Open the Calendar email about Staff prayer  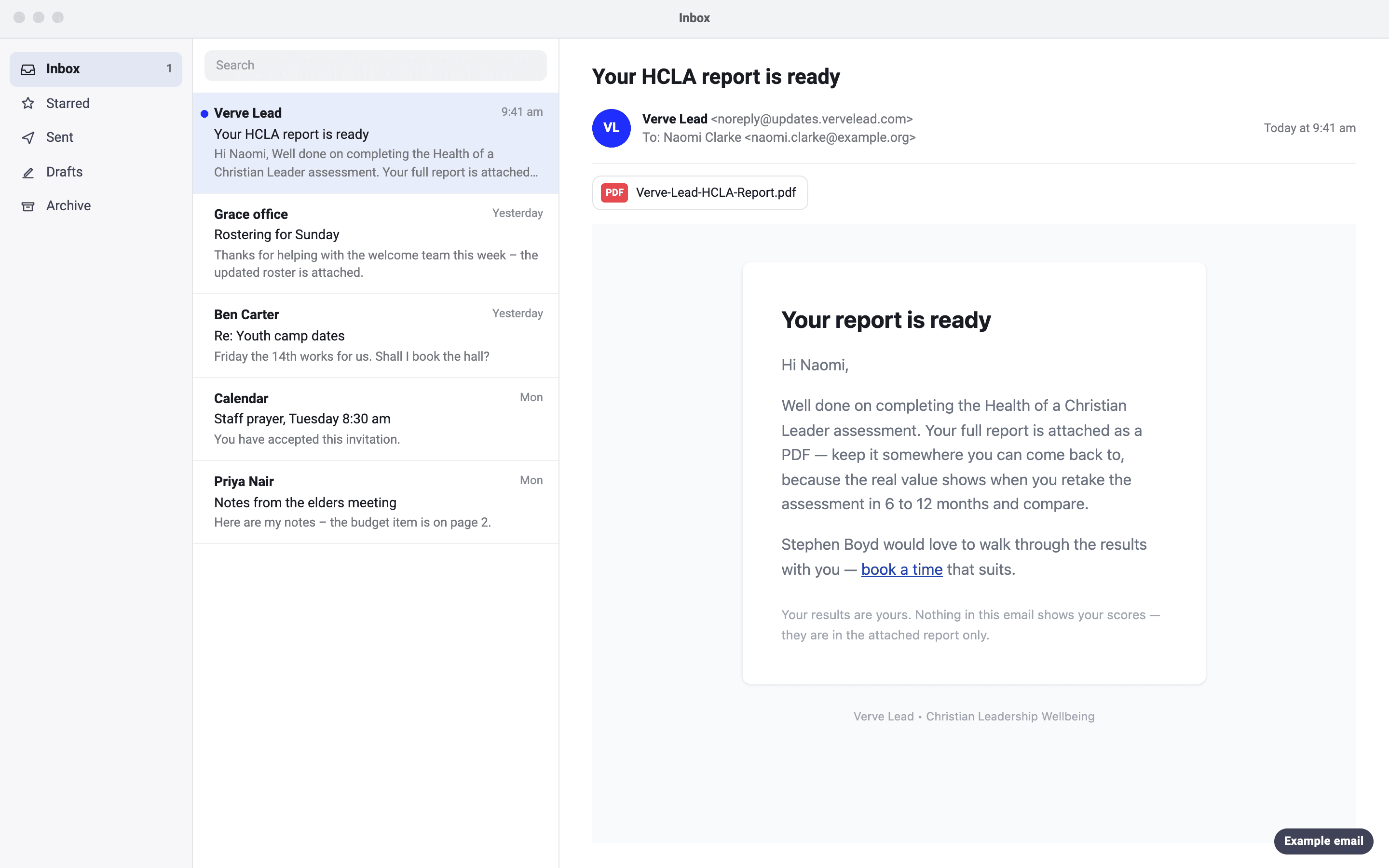pyautogui.click(x=375, y=419)
